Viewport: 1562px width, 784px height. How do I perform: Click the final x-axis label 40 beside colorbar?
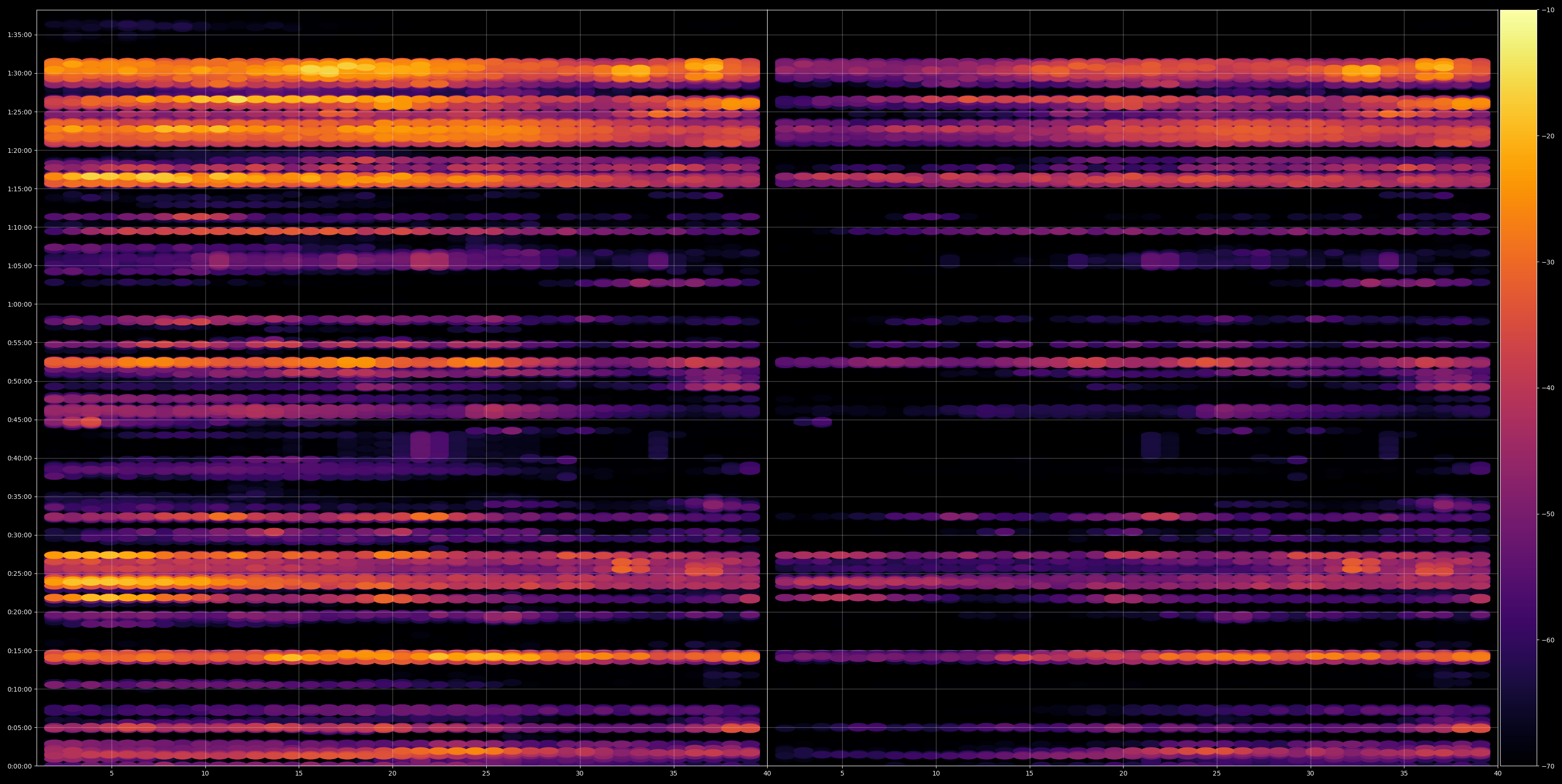tap(1498, 774)
